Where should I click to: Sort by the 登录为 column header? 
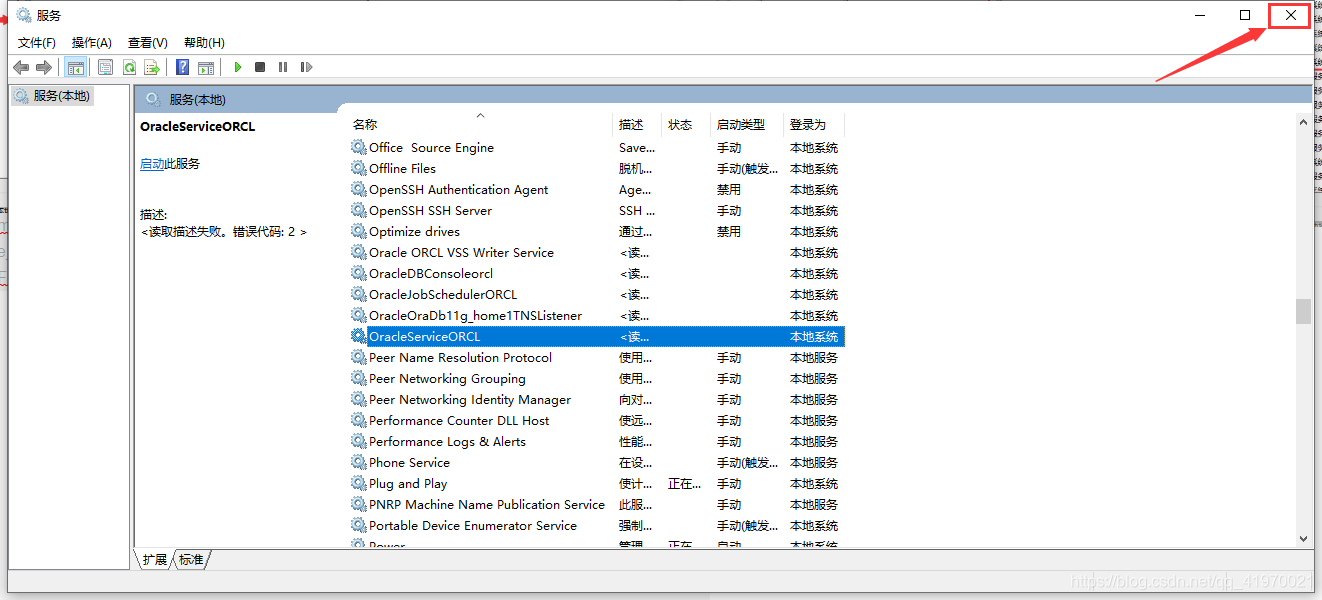[814, 124]
